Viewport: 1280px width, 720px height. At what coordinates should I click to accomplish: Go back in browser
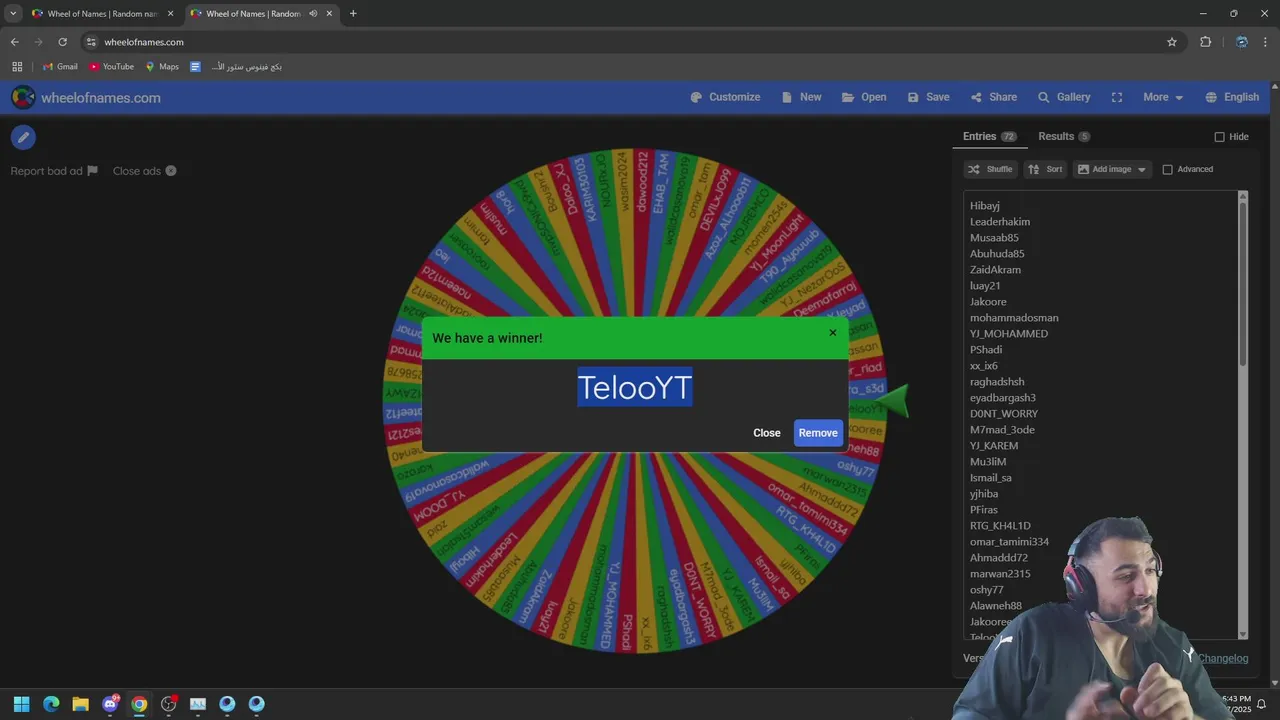tap(14, 42)
